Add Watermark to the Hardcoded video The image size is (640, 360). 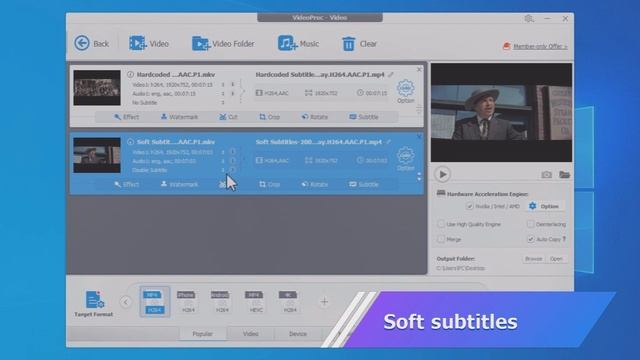pyautogui.click(x=179, y=117)
